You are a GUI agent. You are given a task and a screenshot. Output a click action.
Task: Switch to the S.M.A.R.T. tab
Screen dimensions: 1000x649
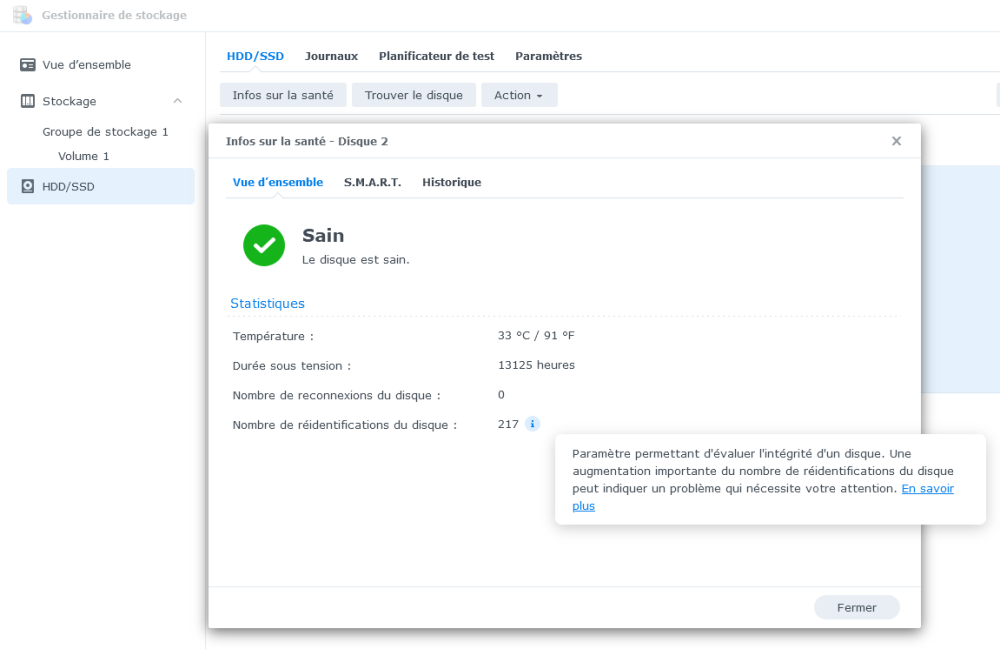(x=372, y=182)
